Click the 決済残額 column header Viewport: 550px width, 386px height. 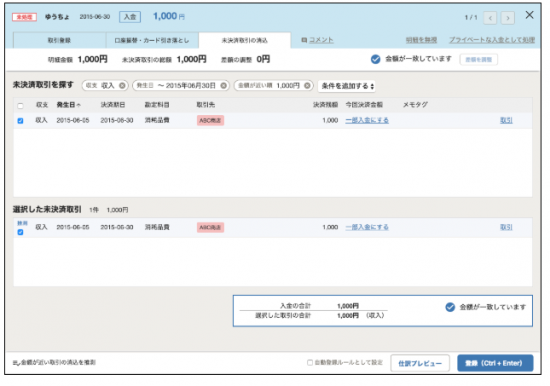[x=326, y=105]
